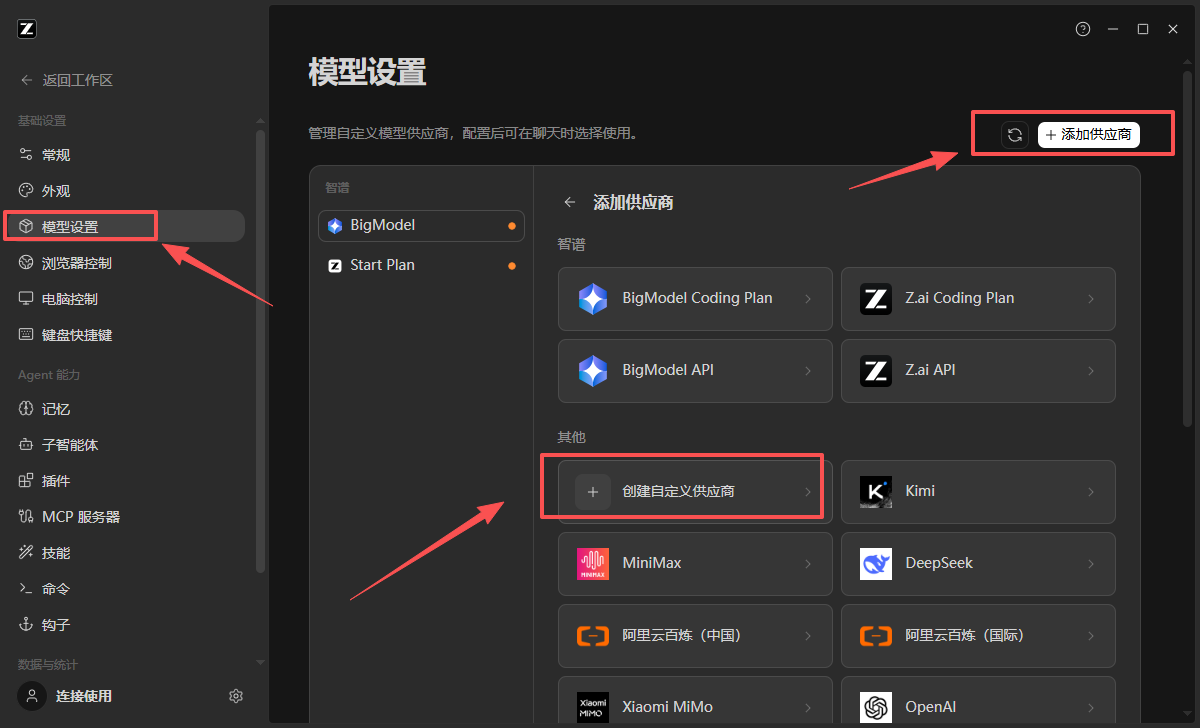Click the 插件 plugin icon
Viewport: 1200px width, 728px height.
pos(27,481)
